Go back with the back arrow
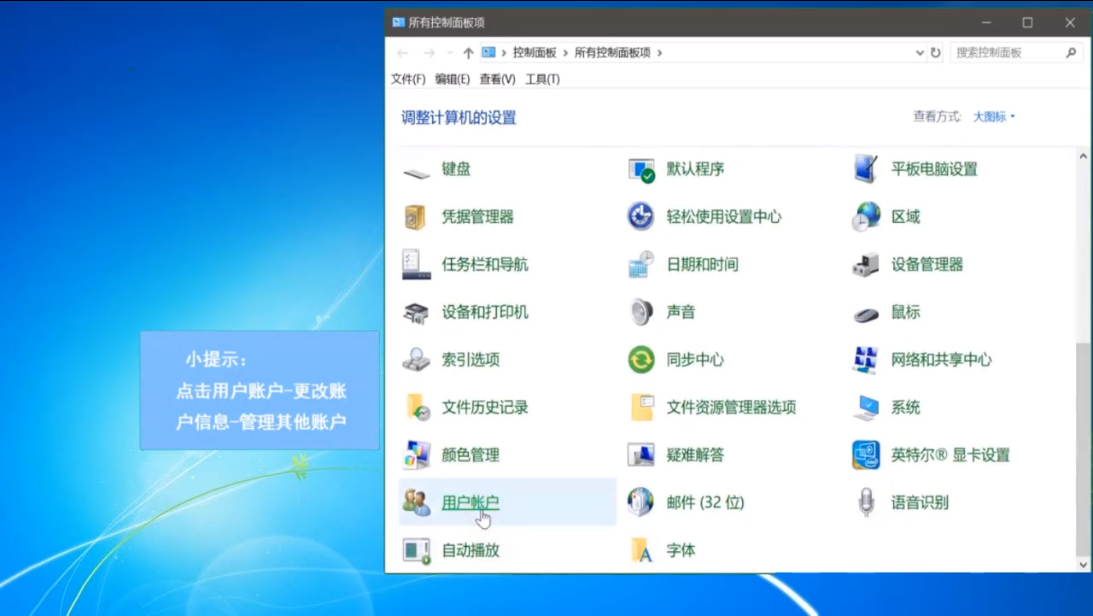Viewport: 1093px width, 616px height. click(403, 52)
